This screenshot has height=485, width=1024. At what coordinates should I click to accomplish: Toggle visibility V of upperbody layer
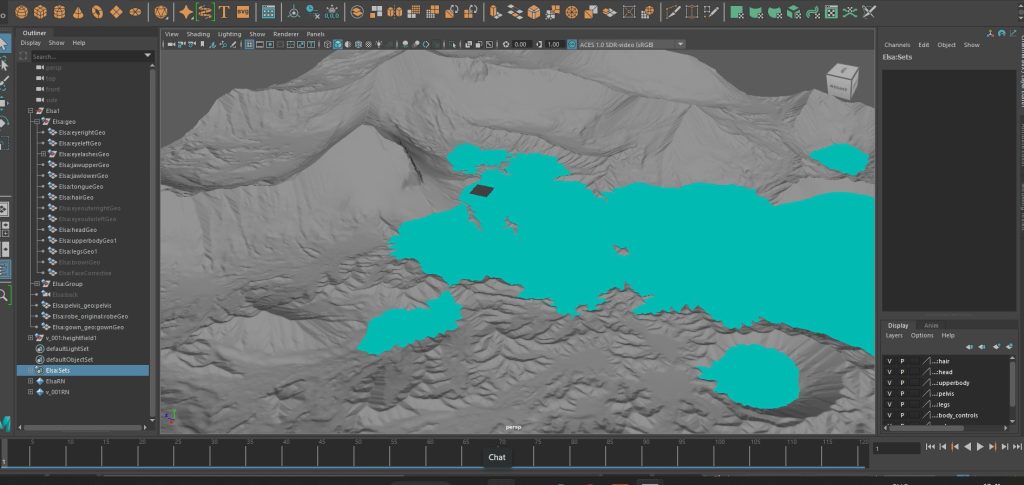click(x=889, y=383)
